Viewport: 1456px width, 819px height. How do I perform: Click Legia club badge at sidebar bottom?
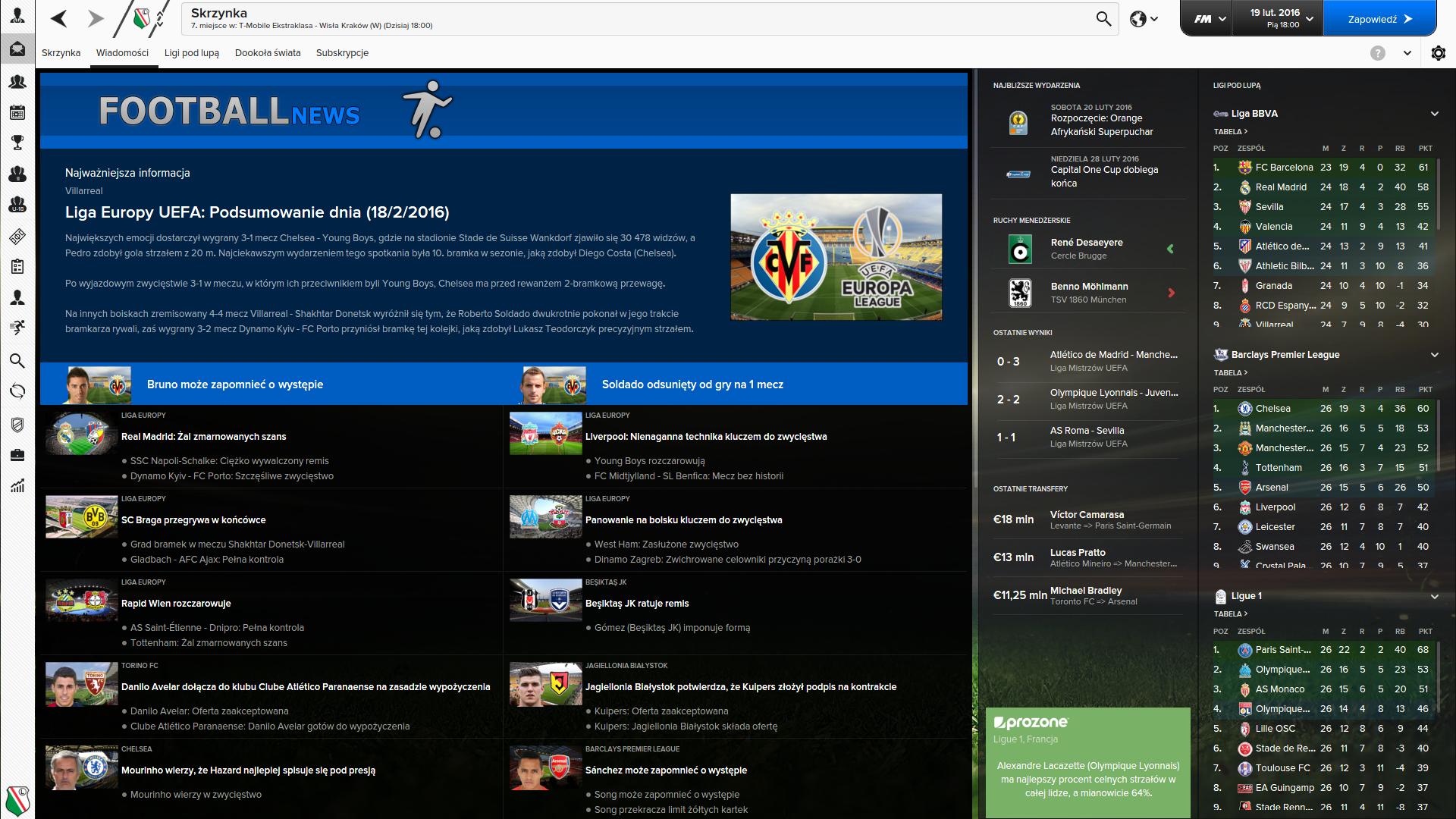(17, 800)
